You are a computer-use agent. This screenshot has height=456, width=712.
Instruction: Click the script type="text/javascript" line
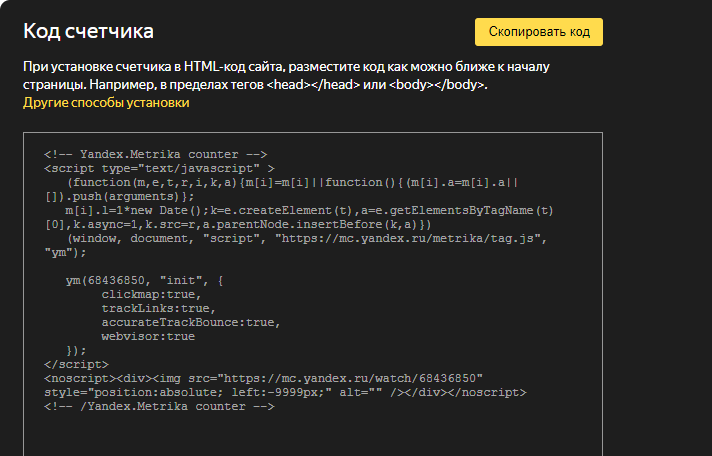click(x=159, y=169)
